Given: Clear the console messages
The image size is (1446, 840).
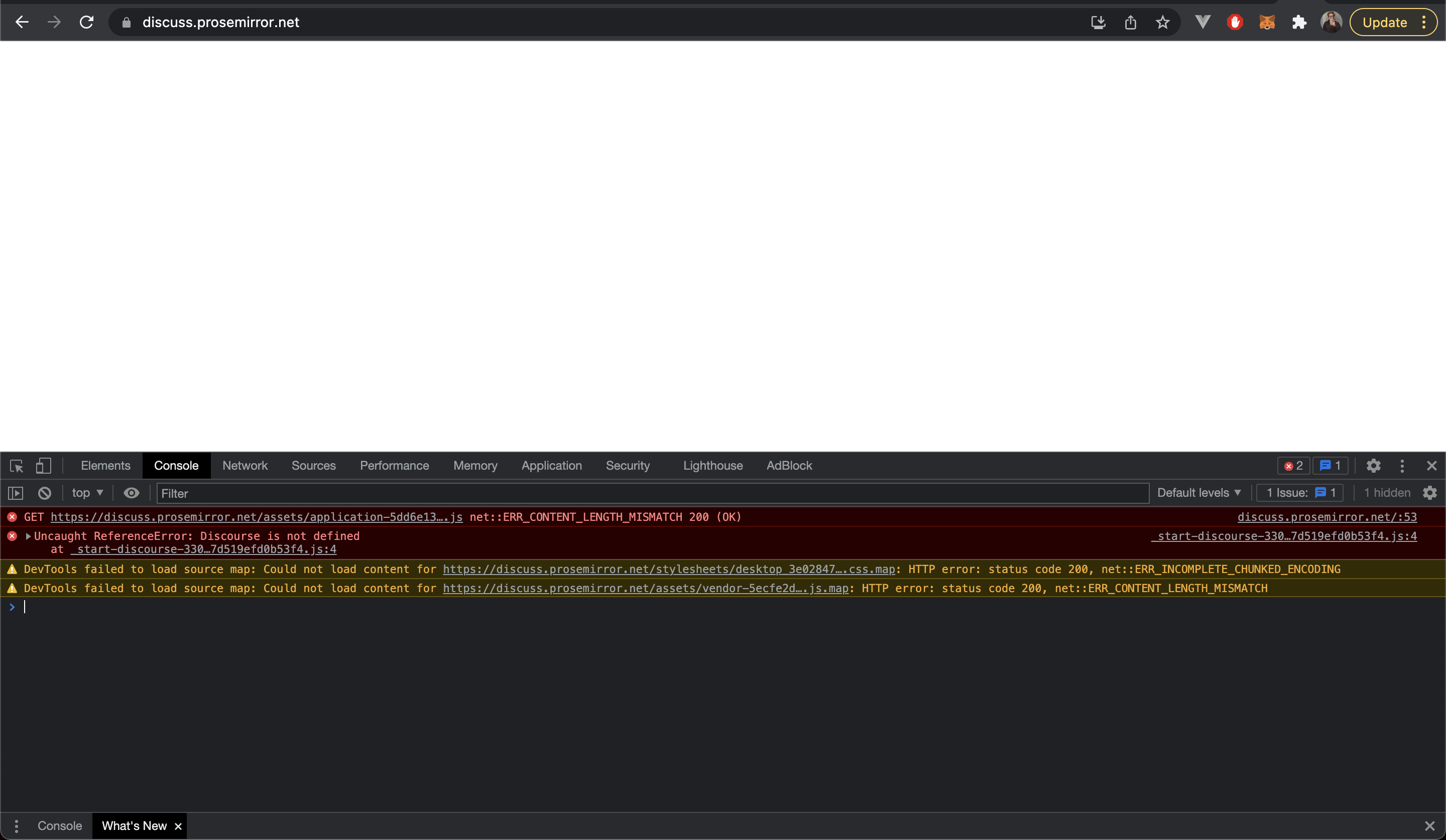Looking at the screenshot, I should (44, 493).
